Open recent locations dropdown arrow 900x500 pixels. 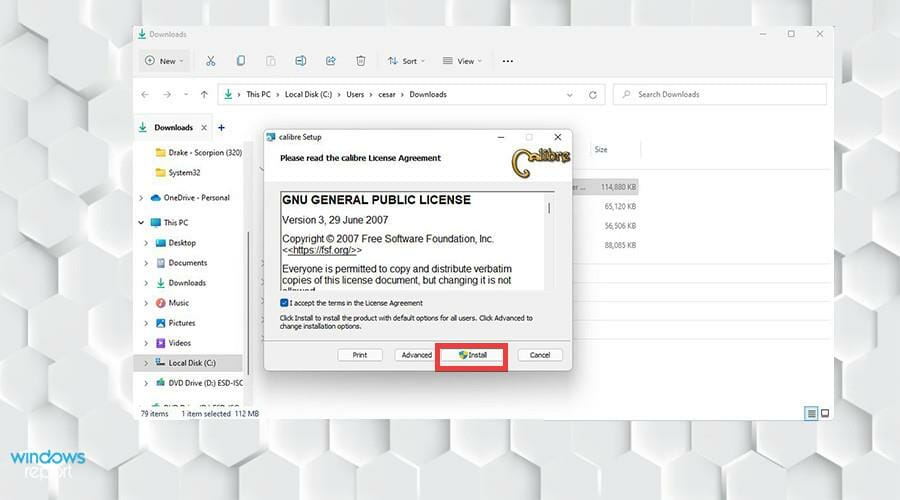click(186, 95)
